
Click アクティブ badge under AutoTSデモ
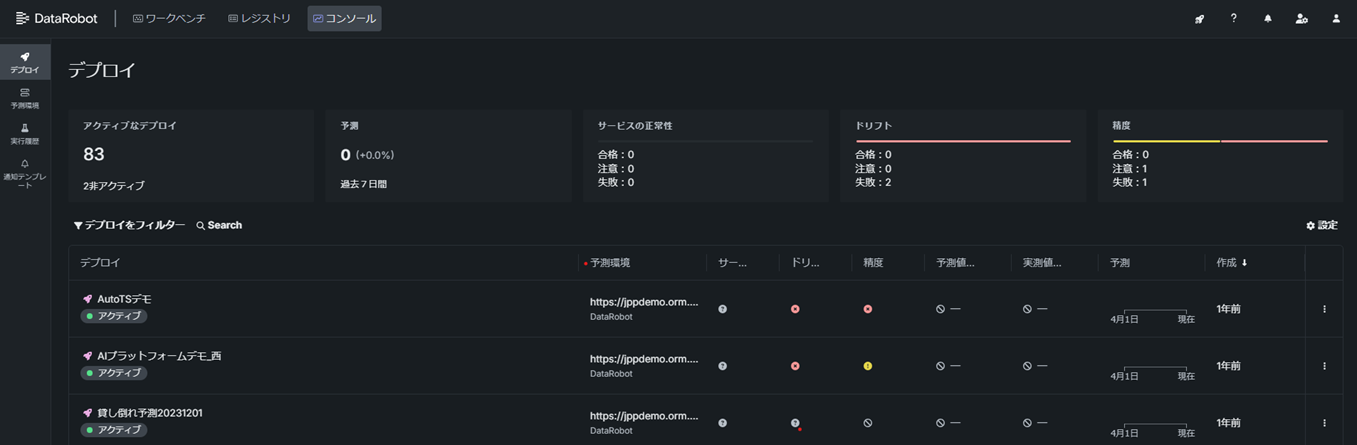[x=114, y=316]
